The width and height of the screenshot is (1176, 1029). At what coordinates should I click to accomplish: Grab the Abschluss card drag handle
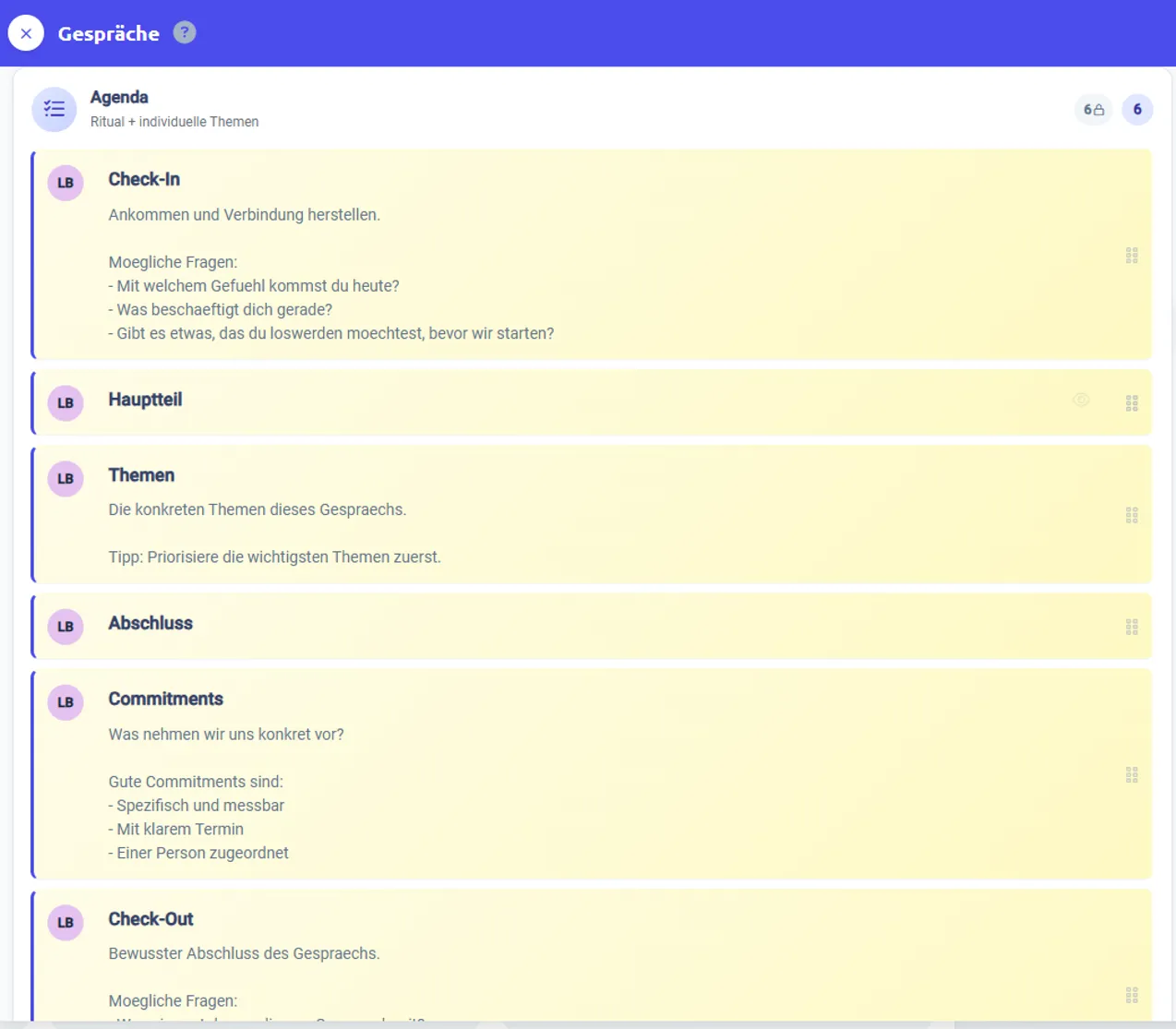pos(1132,627)
